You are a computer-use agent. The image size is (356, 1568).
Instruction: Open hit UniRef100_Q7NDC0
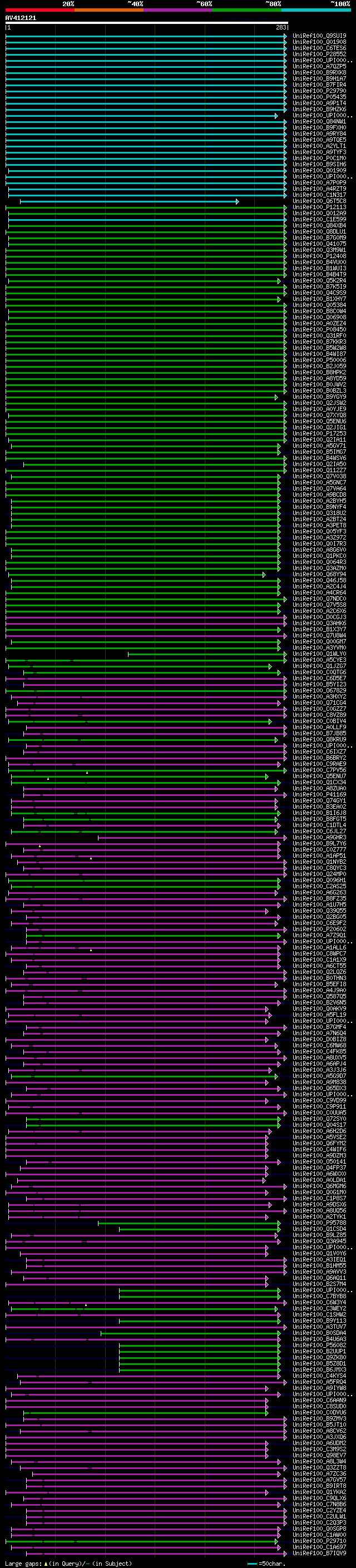[x=319, y=599]
